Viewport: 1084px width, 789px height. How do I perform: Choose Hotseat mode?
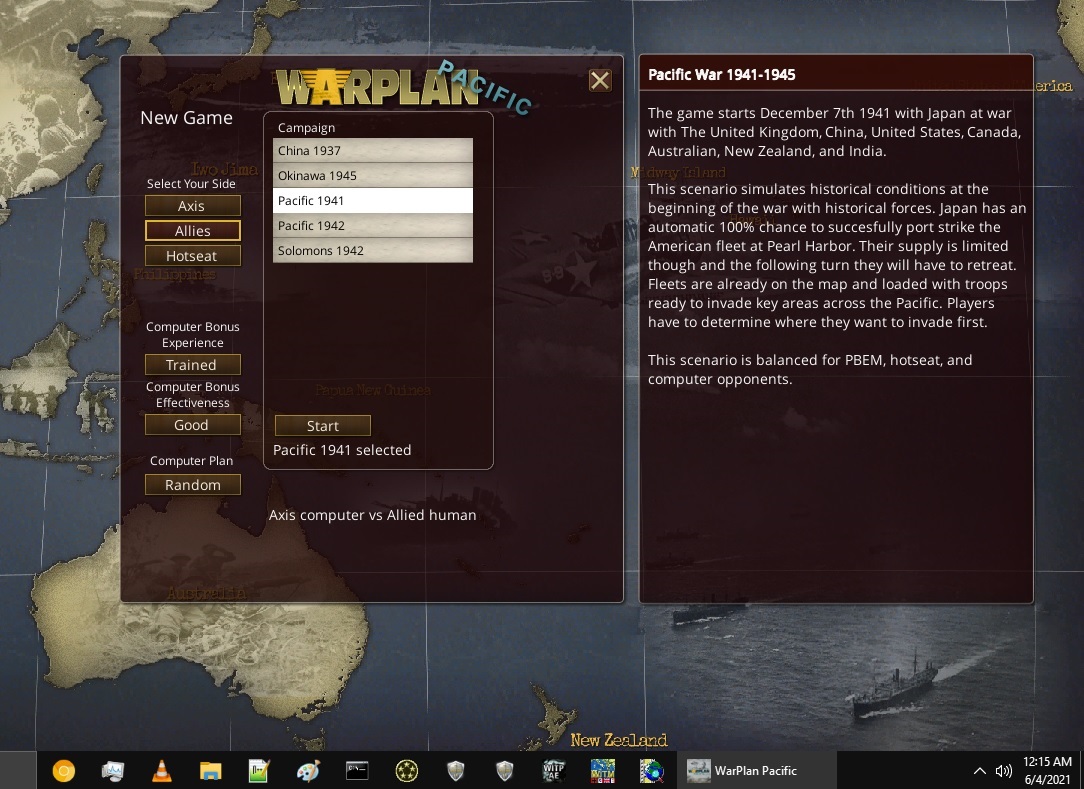point(193,256)
